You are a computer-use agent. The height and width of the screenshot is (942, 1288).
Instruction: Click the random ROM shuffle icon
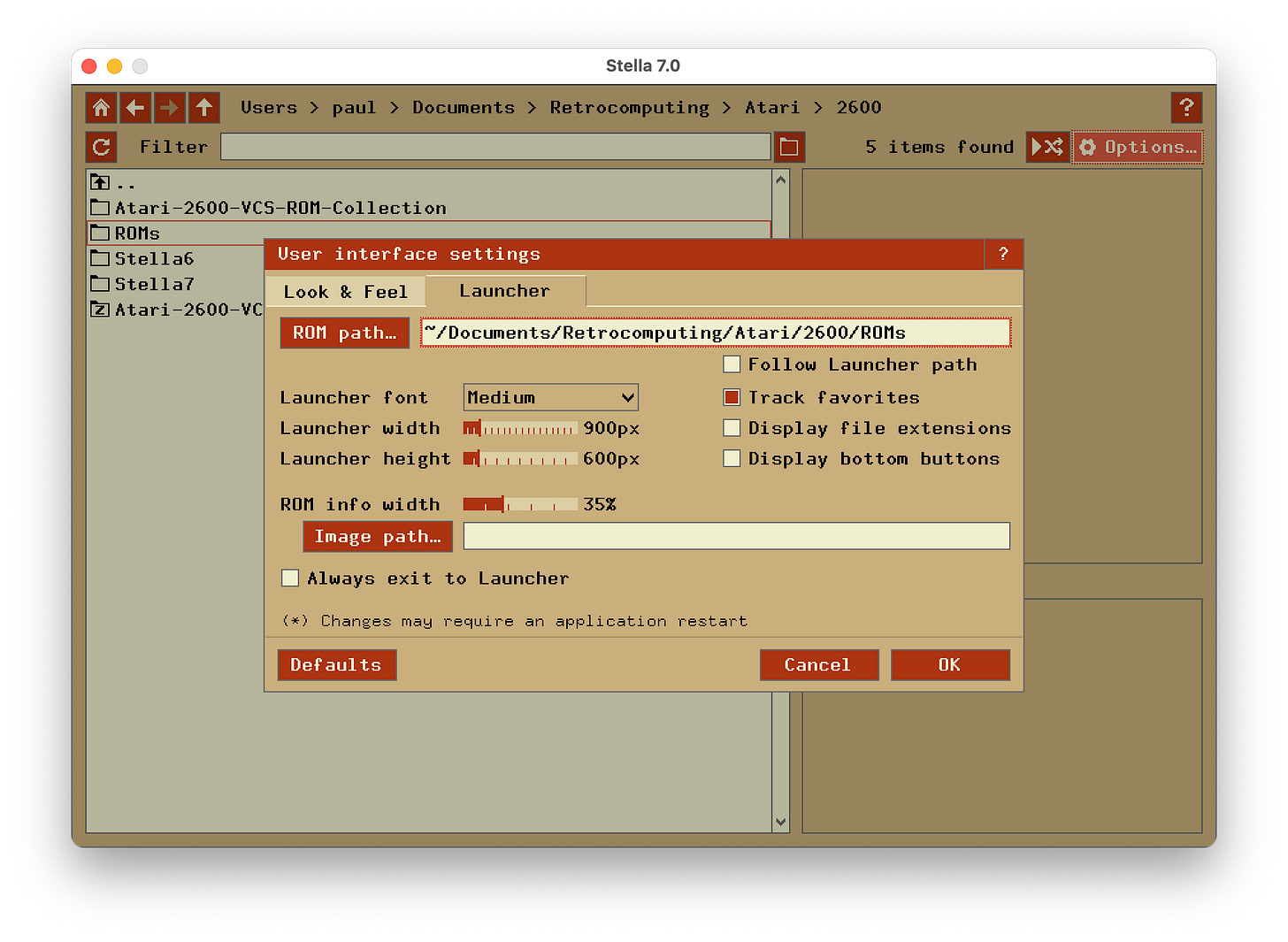click(1047, 147)
